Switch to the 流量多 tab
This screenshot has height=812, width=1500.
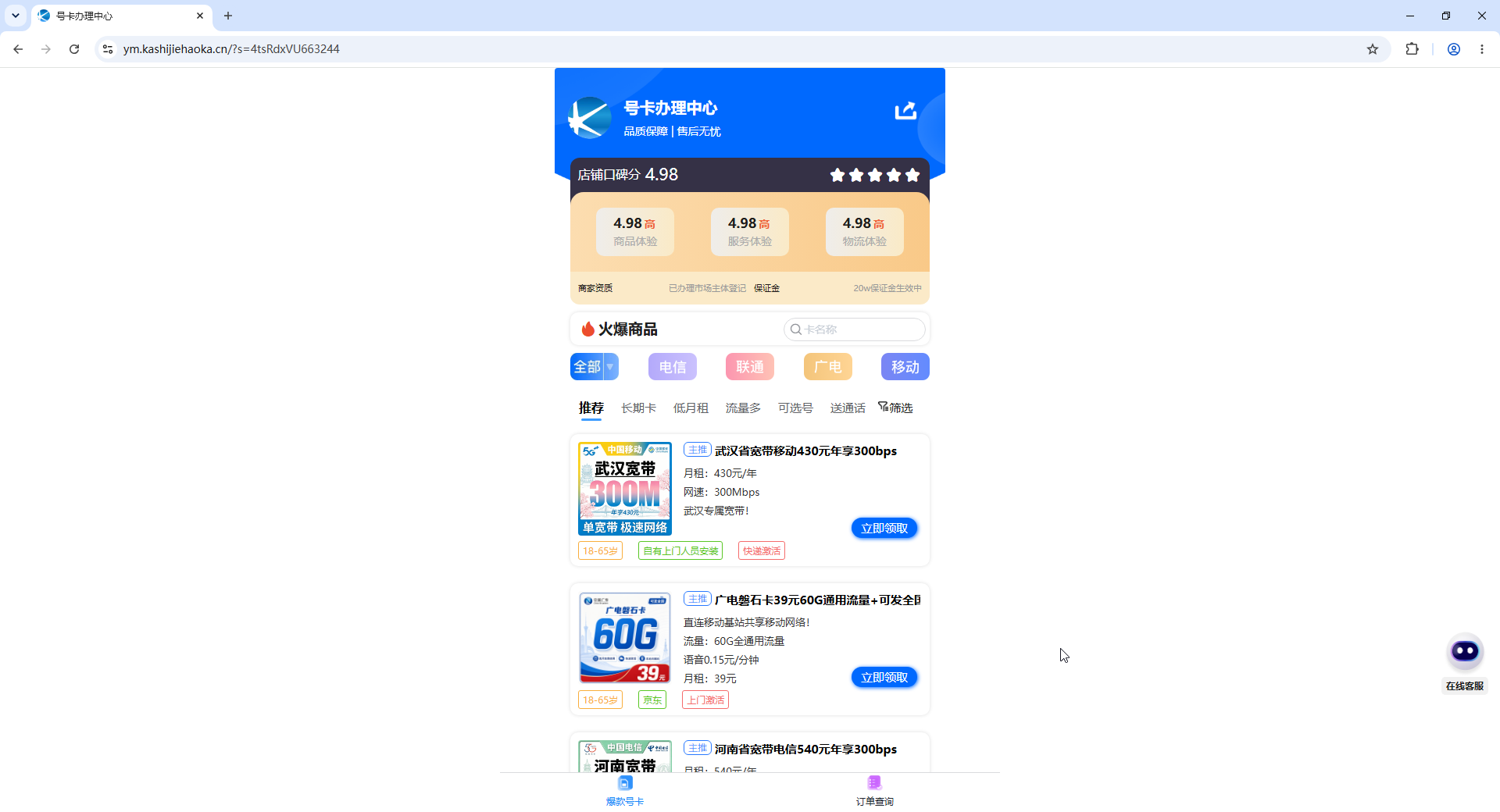coord(743,408)
